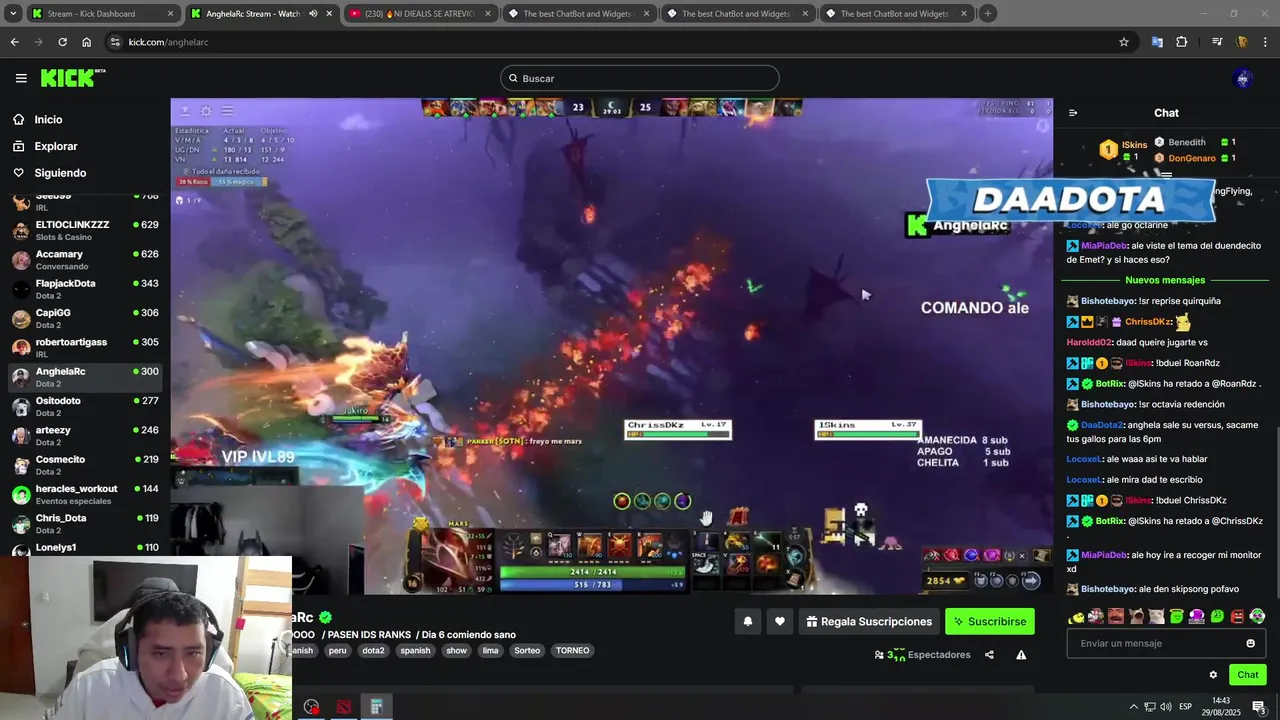
Task: Open Dota 2 icon in Windows taskbar
Action: pyautogui.click(x=344, y=707)
